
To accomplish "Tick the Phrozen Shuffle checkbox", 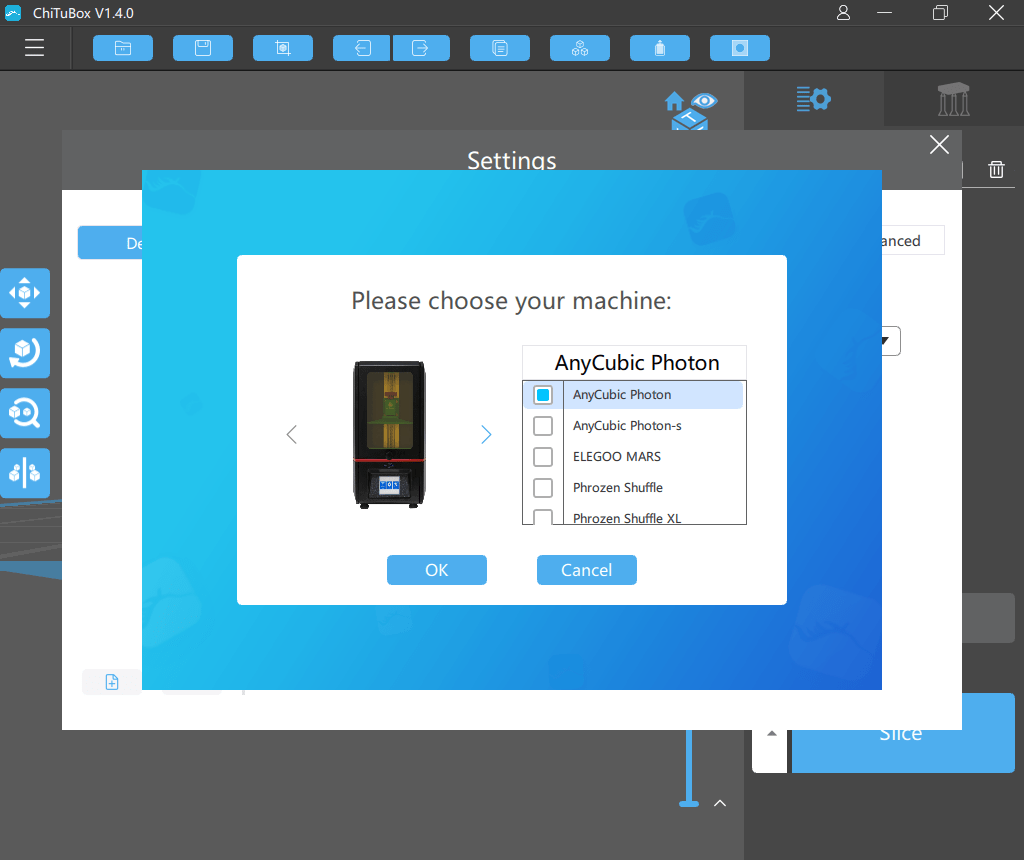I will pyautogui.click(x=543, y=488).
